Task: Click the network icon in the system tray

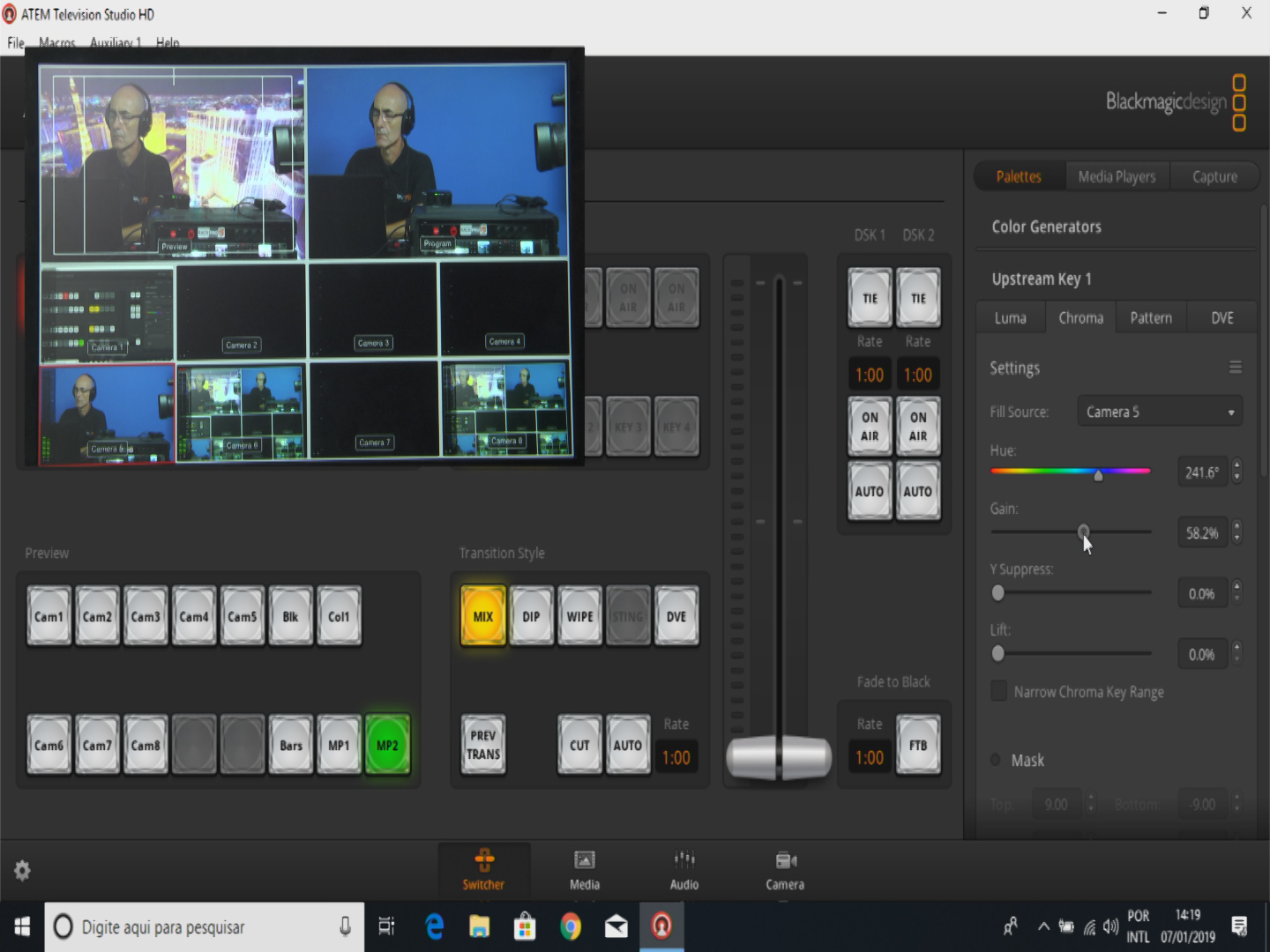Action: (1089, 926)
